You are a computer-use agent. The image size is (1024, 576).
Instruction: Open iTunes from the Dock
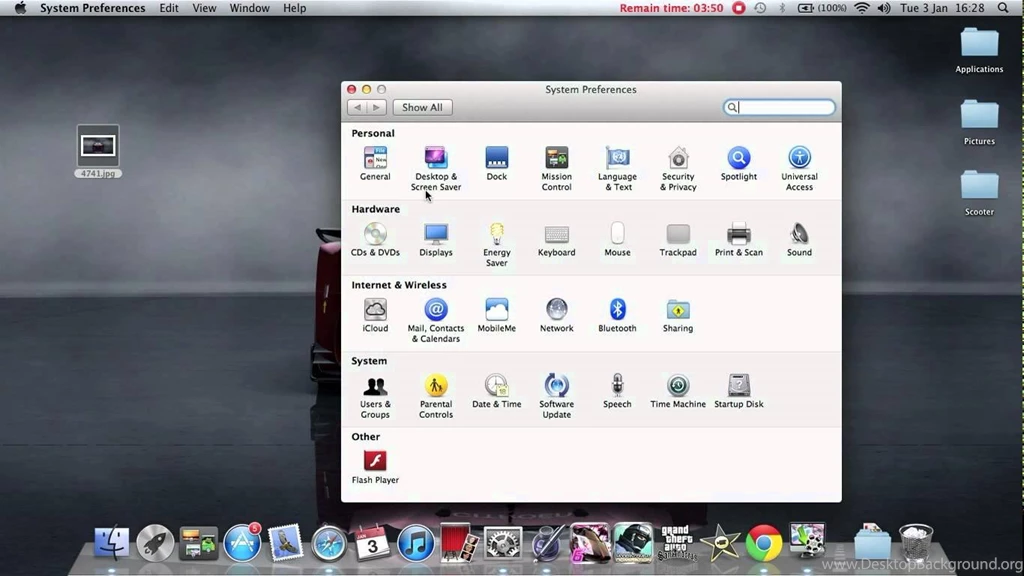tap(415, 543)
